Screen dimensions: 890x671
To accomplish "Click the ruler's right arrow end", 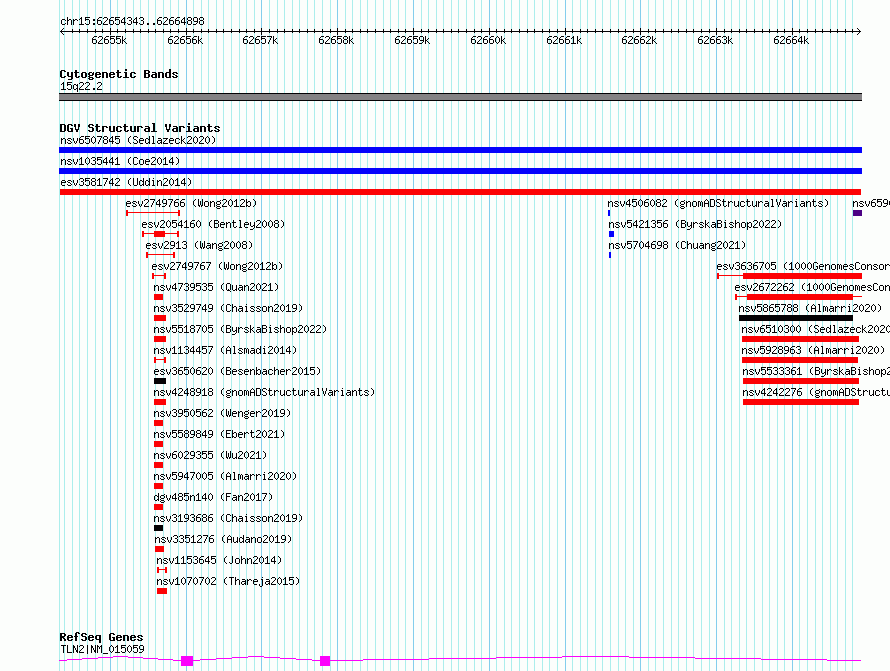I will 859,32.
